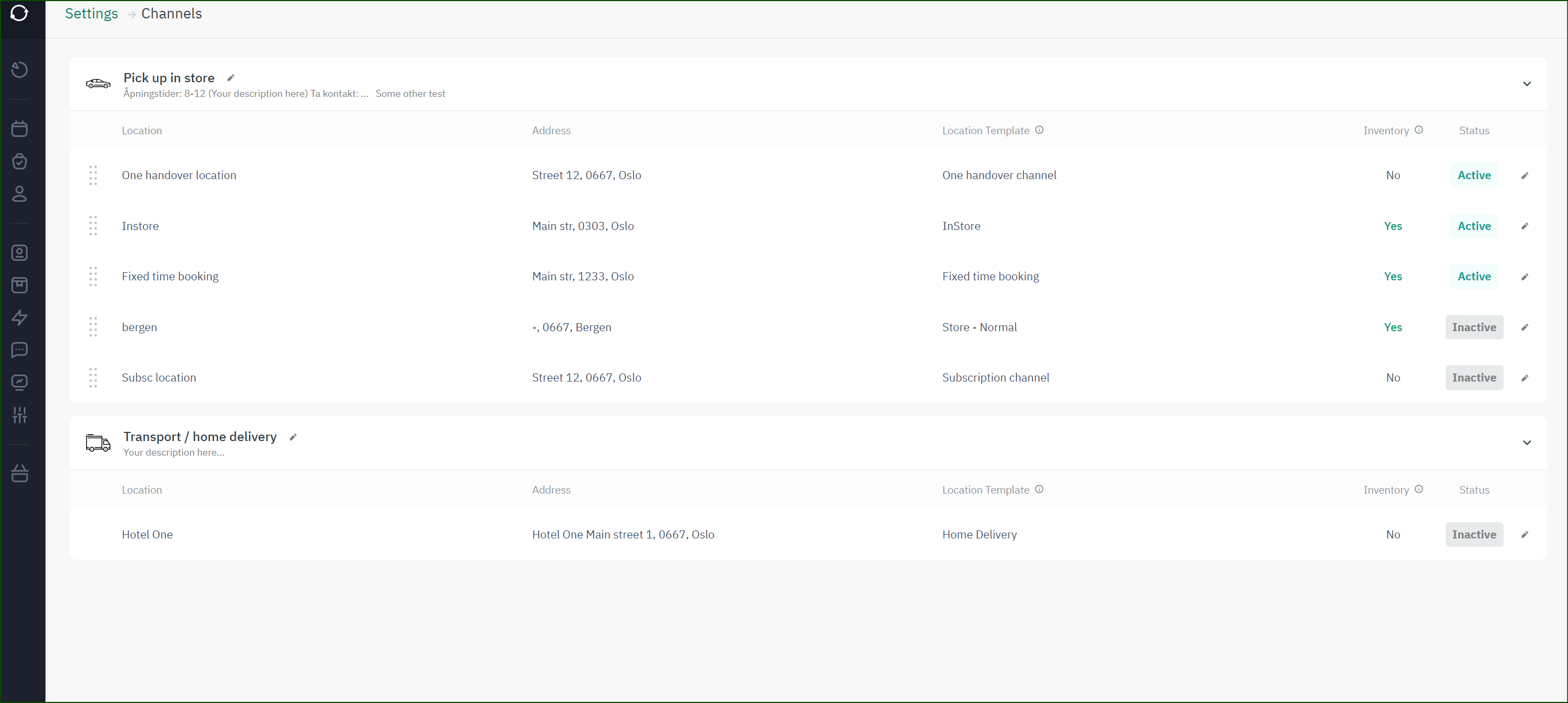Screen dimensions: 1568x703
Task: Open the sliders settings icon in the sidebar
Action: pos(19,415)
